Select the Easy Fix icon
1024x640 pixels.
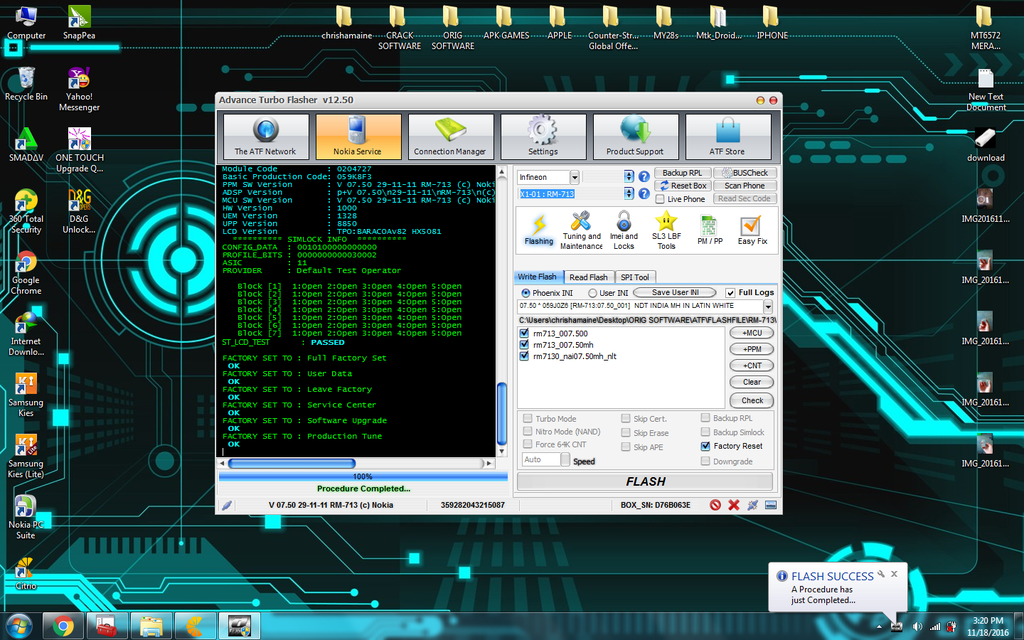coord(752,230)
